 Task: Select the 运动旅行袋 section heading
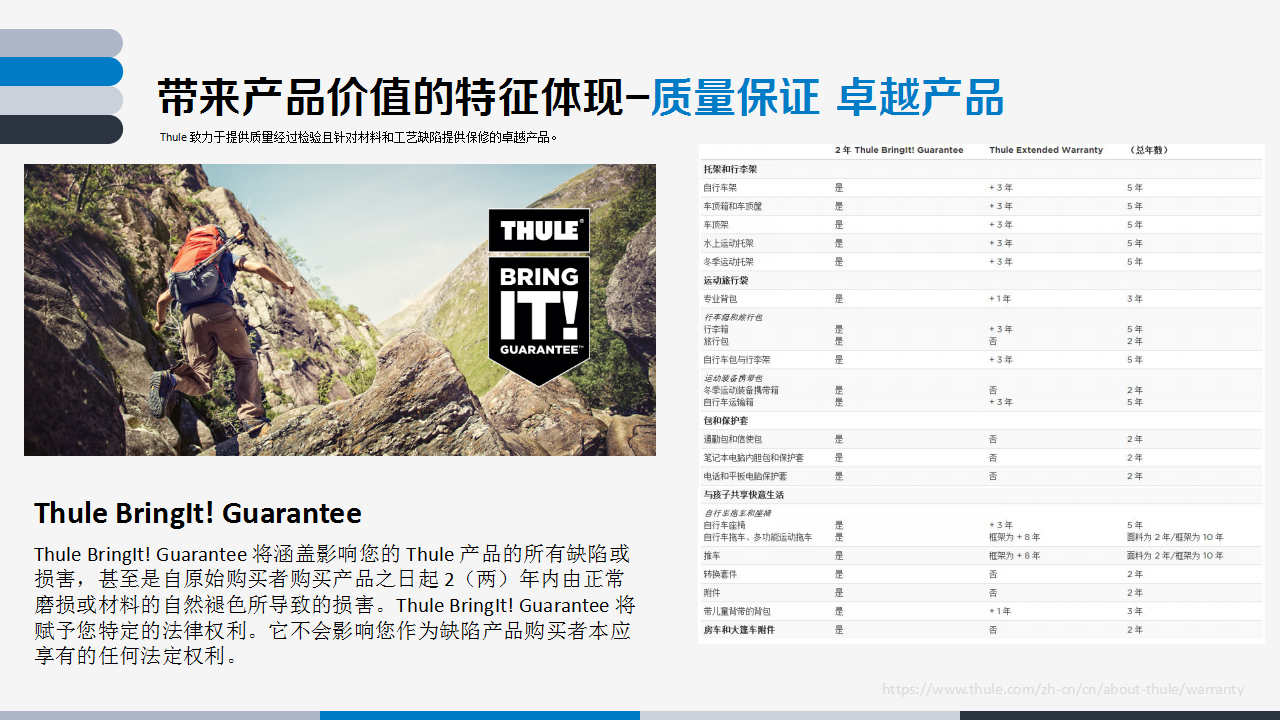(x=725, y=281)
